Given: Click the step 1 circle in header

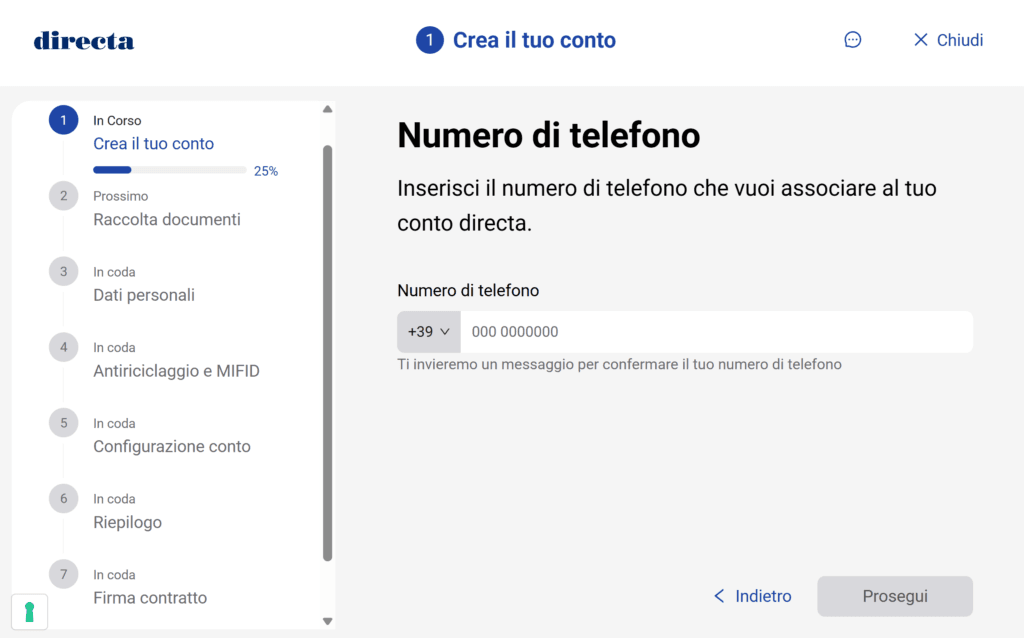Looking at the screenshot, I should click(x=429, y=40).
